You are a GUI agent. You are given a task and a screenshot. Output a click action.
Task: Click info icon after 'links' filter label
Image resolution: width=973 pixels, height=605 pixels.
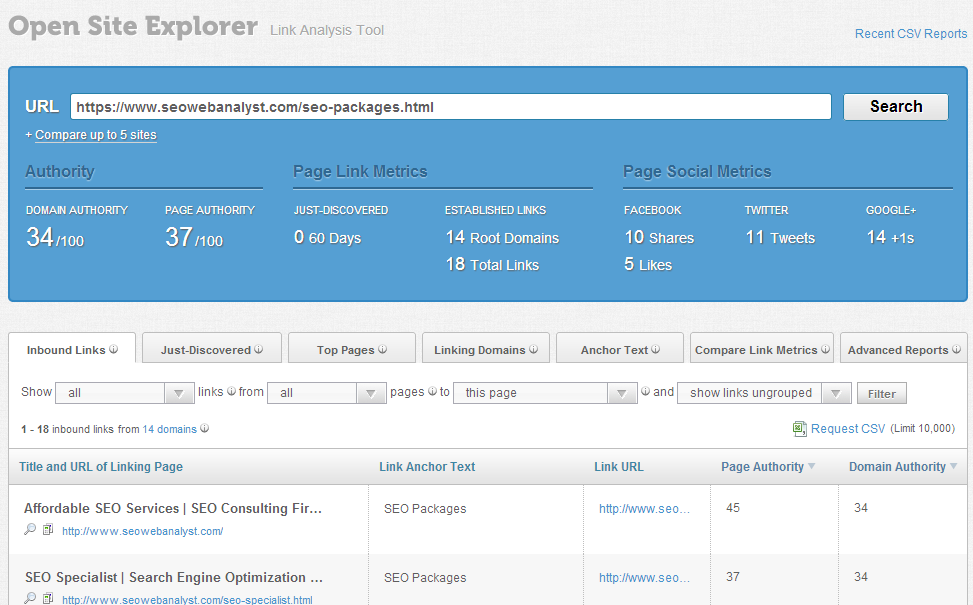[x=231, y=391]
